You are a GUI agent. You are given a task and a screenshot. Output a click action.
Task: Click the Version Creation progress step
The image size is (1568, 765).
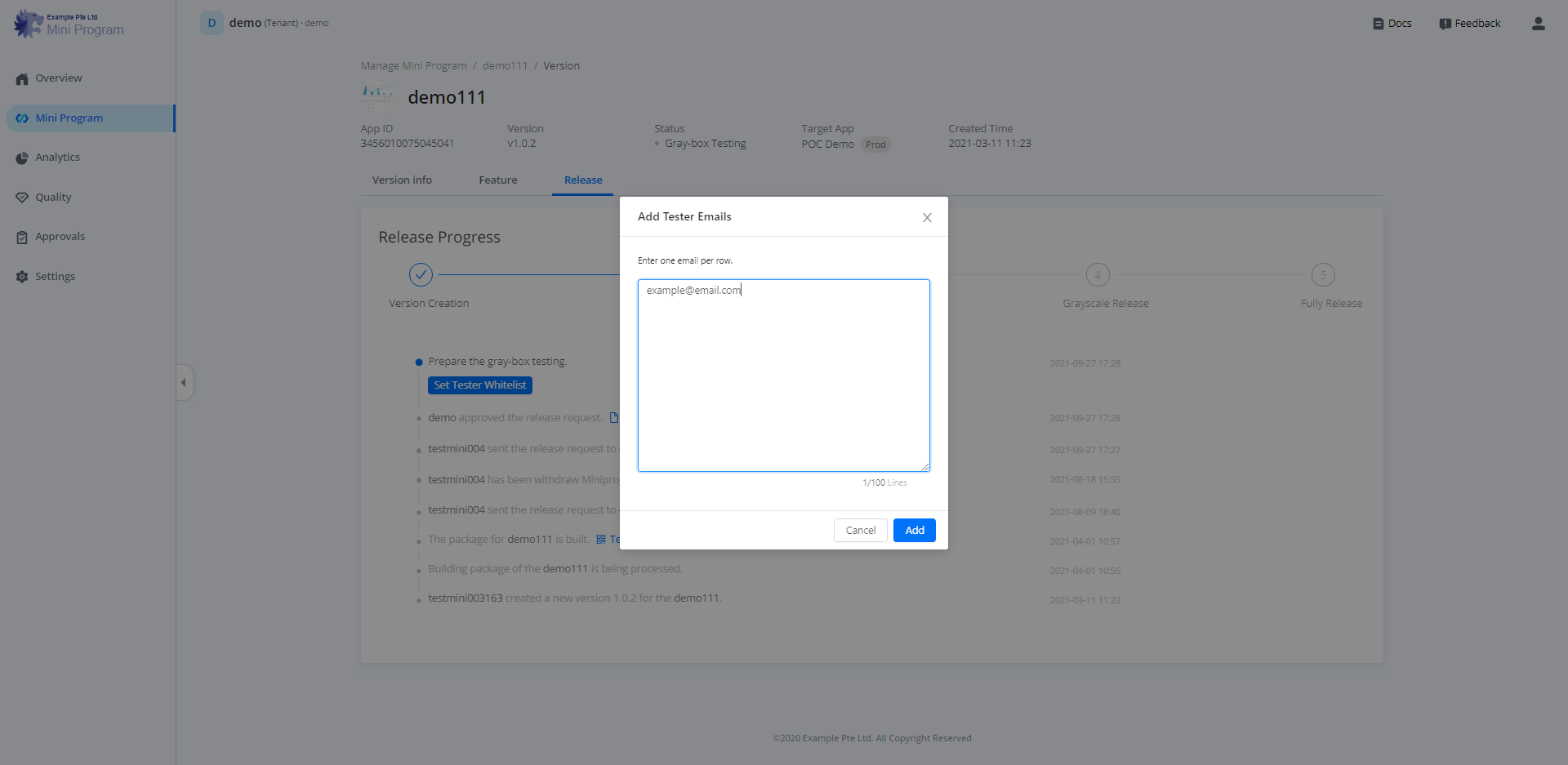coord(421,275)
